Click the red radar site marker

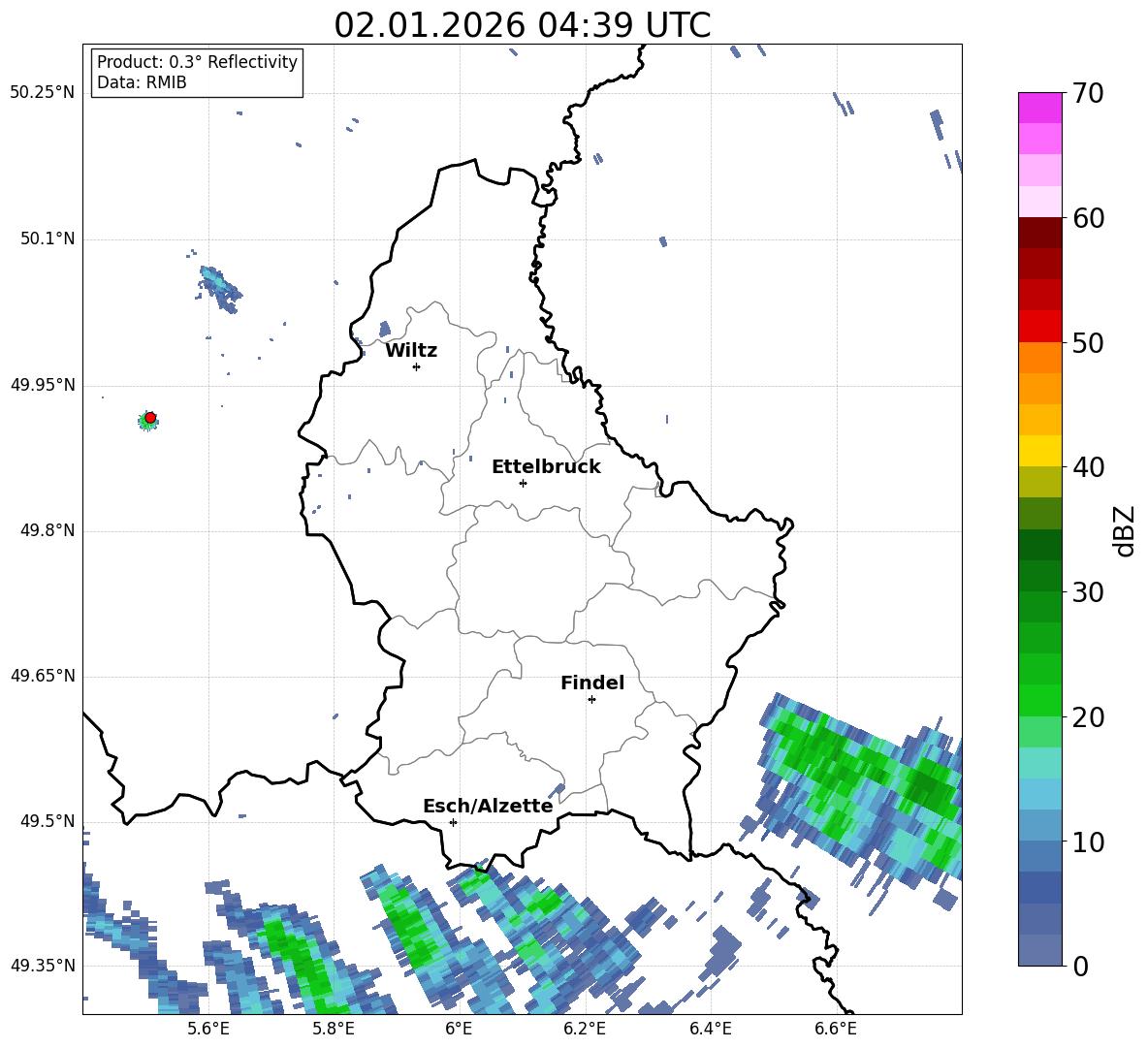pos(150,417)
